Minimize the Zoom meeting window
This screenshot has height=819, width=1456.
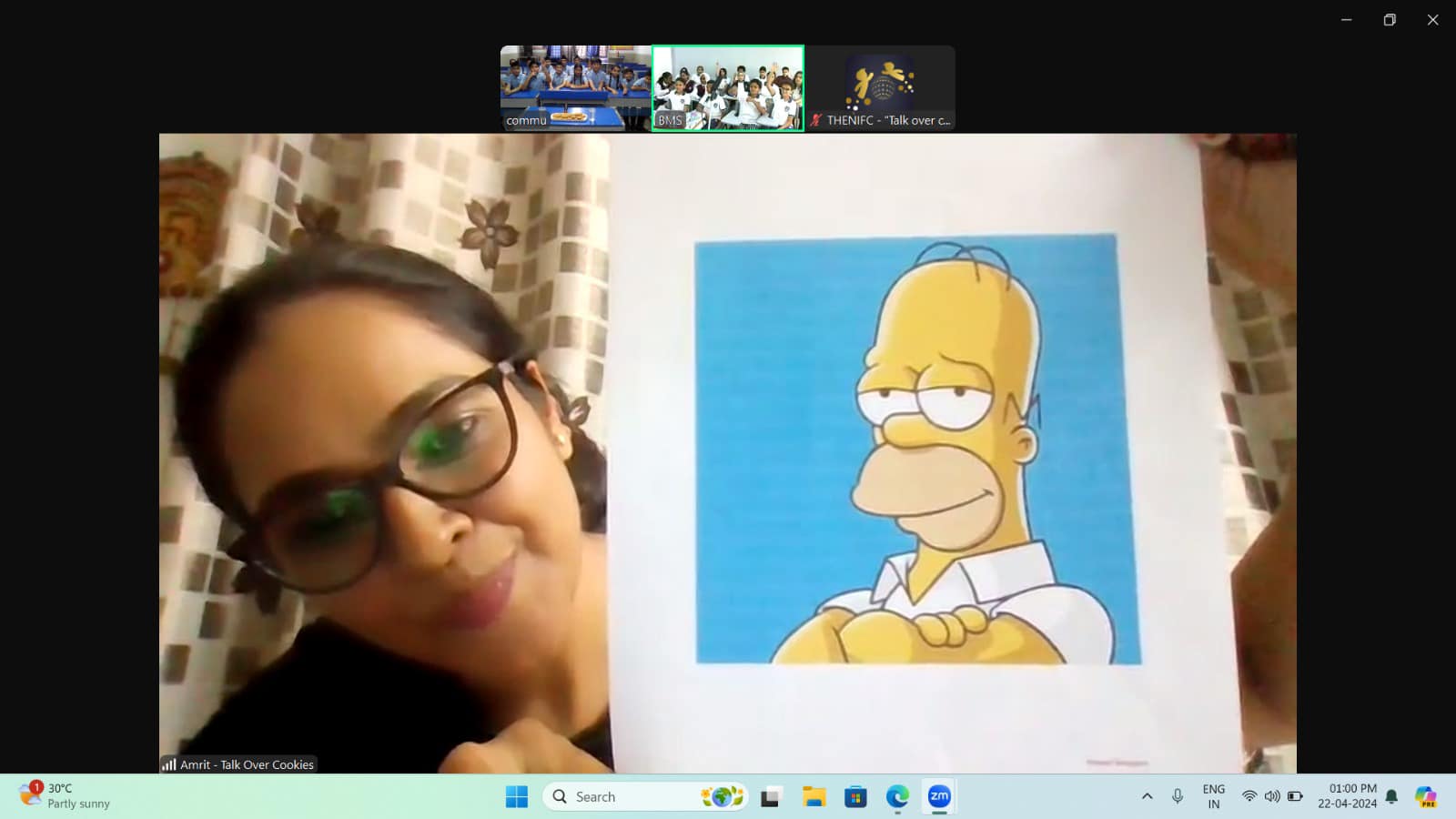[x=1347, y=20]
